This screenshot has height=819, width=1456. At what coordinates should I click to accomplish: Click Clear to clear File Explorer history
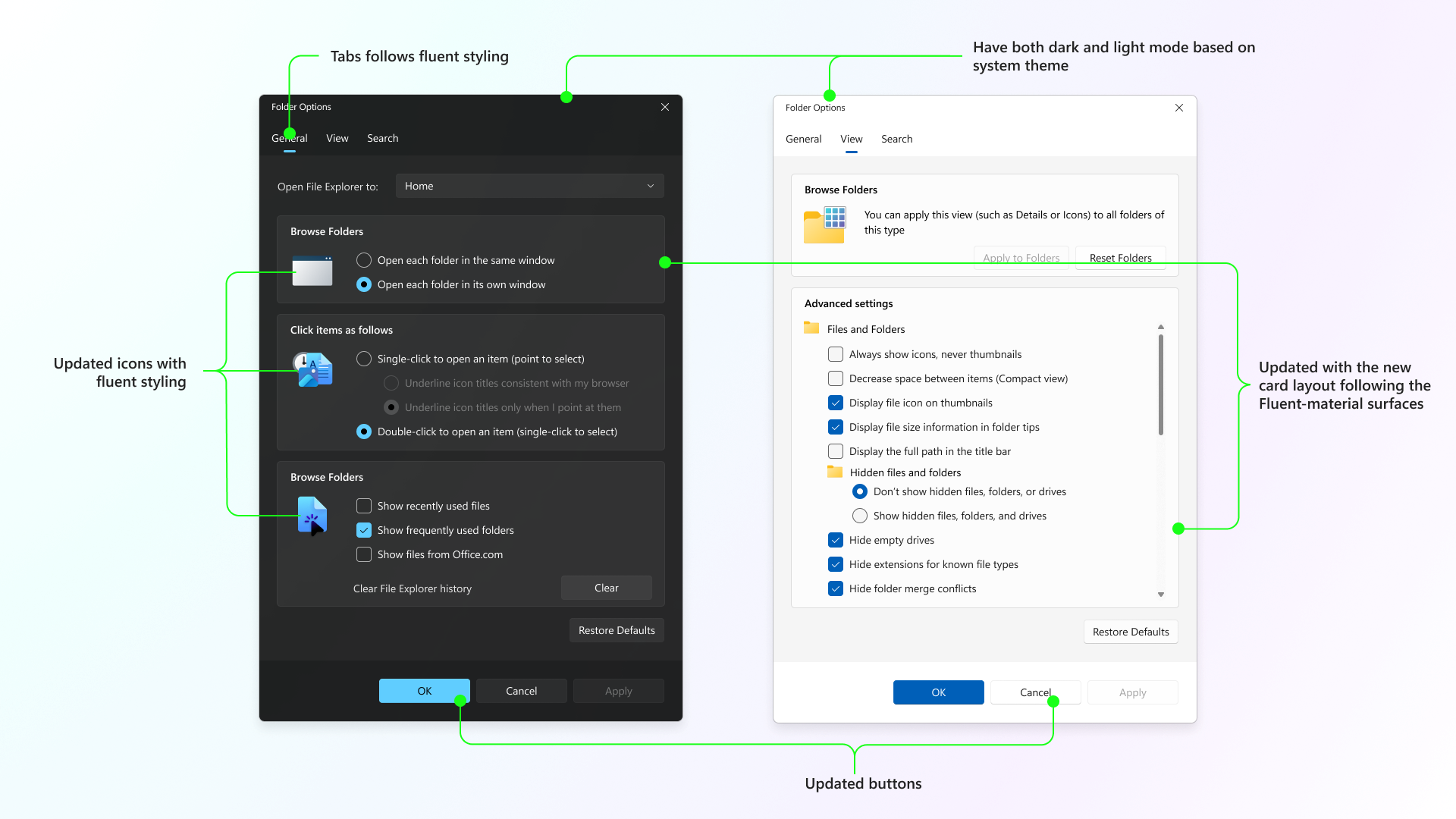(606, 588)
